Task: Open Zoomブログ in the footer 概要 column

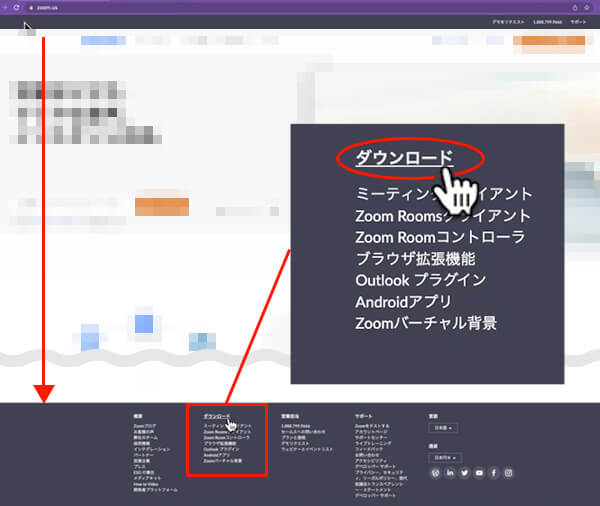Action: [145, 426]
